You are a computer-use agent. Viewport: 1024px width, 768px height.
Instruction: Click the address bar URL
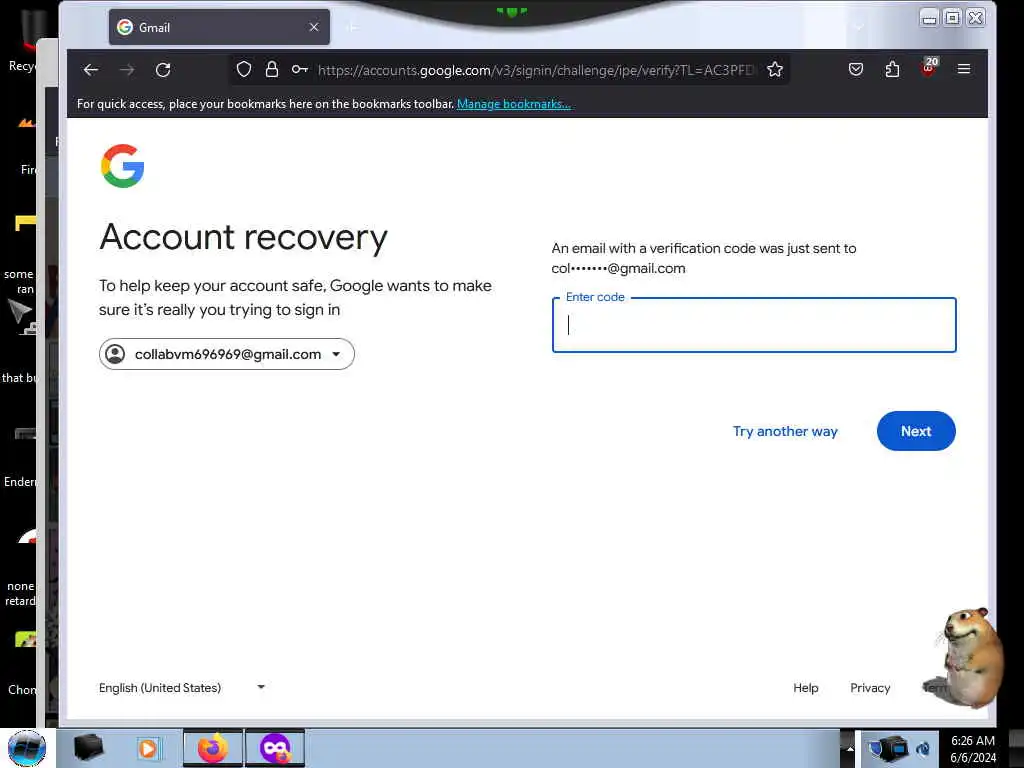click(x=536, y=70)
